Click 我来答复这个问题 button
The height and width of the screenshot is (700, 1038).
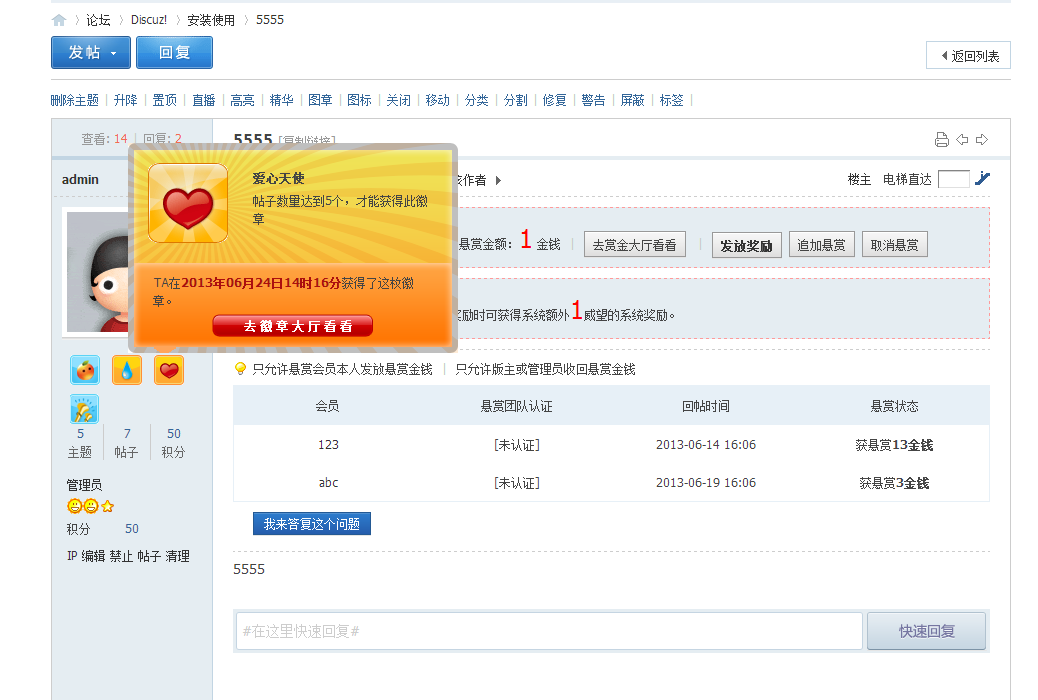pyautogui.click(x=312, y=524)
